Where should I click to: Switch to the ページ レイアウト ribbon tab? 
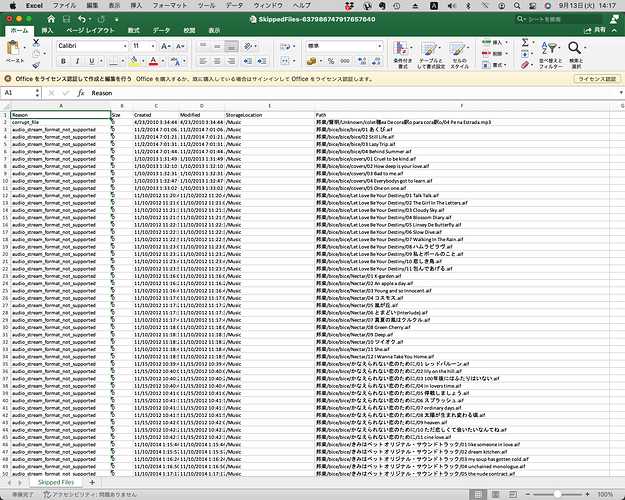pos(90,31)
